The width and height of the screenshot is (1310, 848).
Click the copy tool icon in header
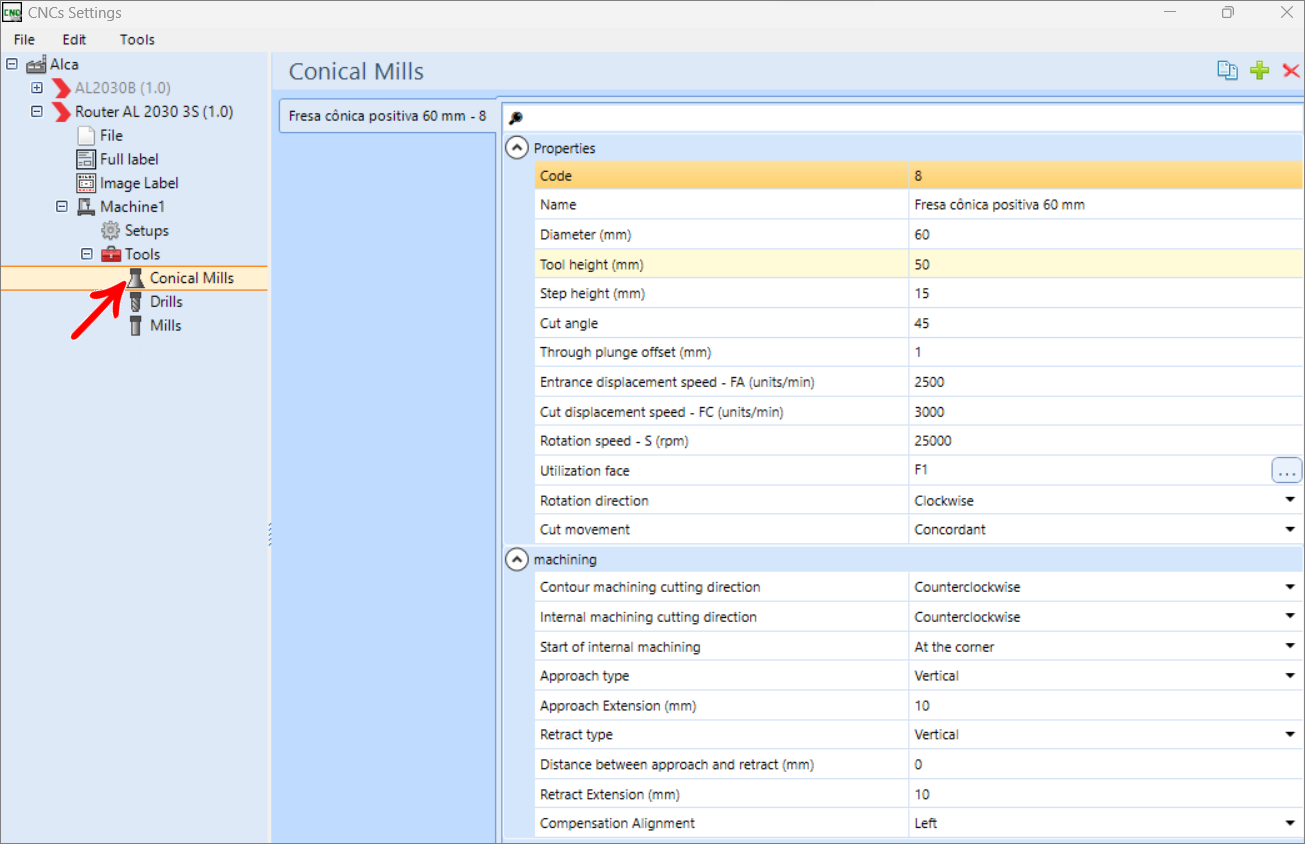tap(1227, 71)
